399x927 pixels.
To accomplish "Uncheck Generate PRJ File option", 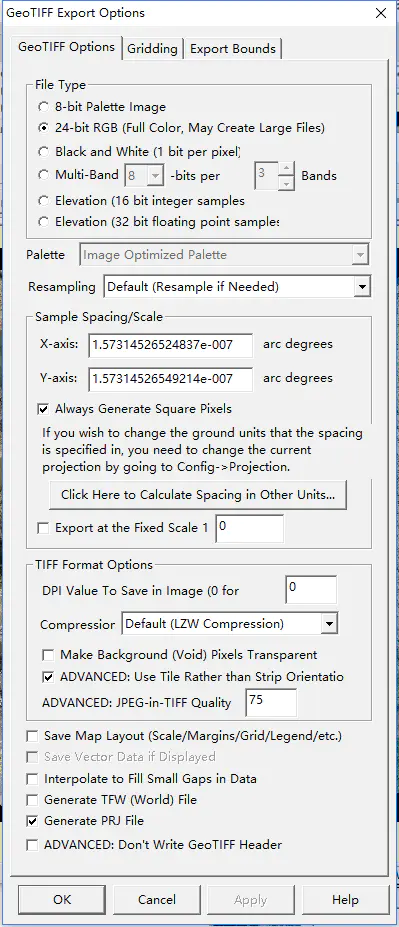I will [x=32, y=821].
